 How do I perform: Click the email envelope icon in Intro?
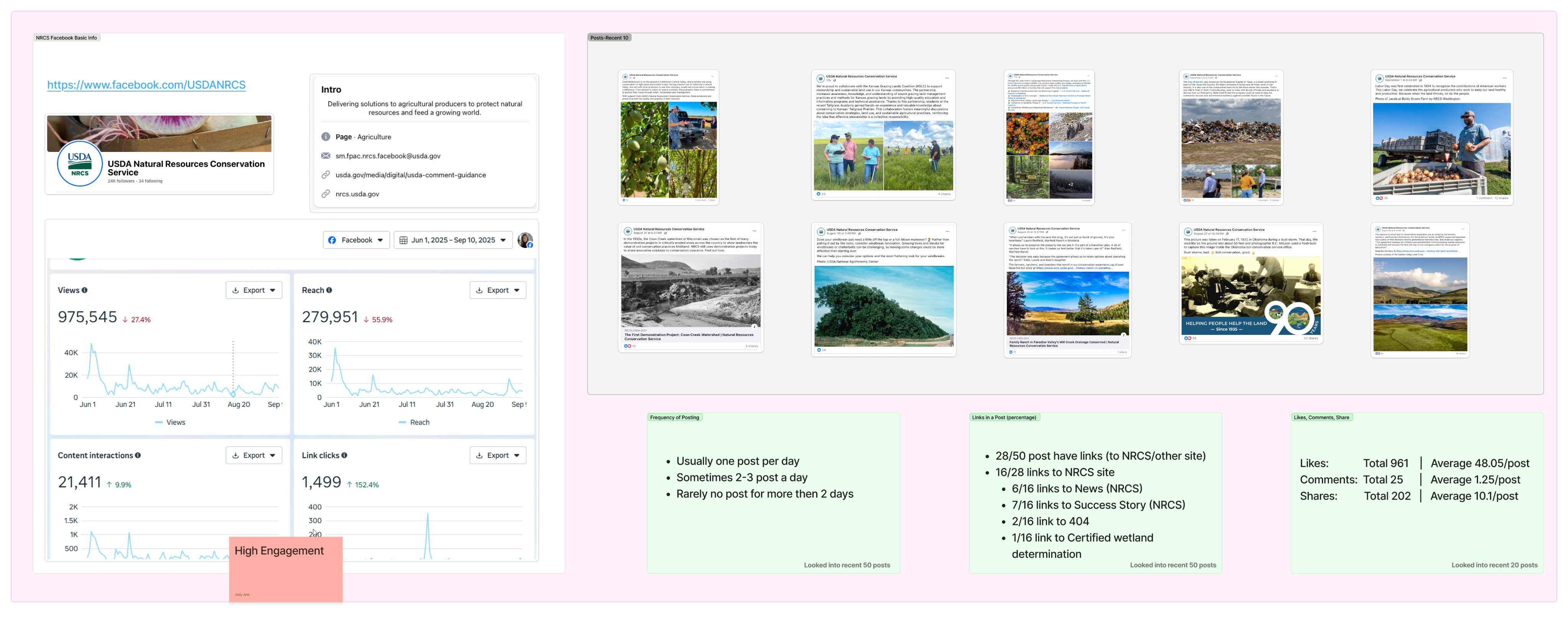pos(326,156)
